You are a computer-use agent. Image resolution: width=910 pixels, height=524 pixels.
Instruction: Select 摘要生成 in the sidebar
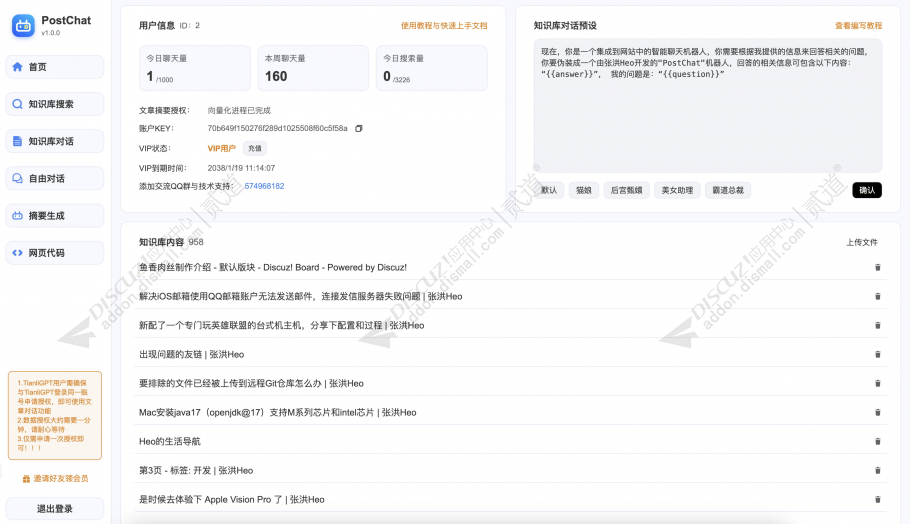(55, 215)
